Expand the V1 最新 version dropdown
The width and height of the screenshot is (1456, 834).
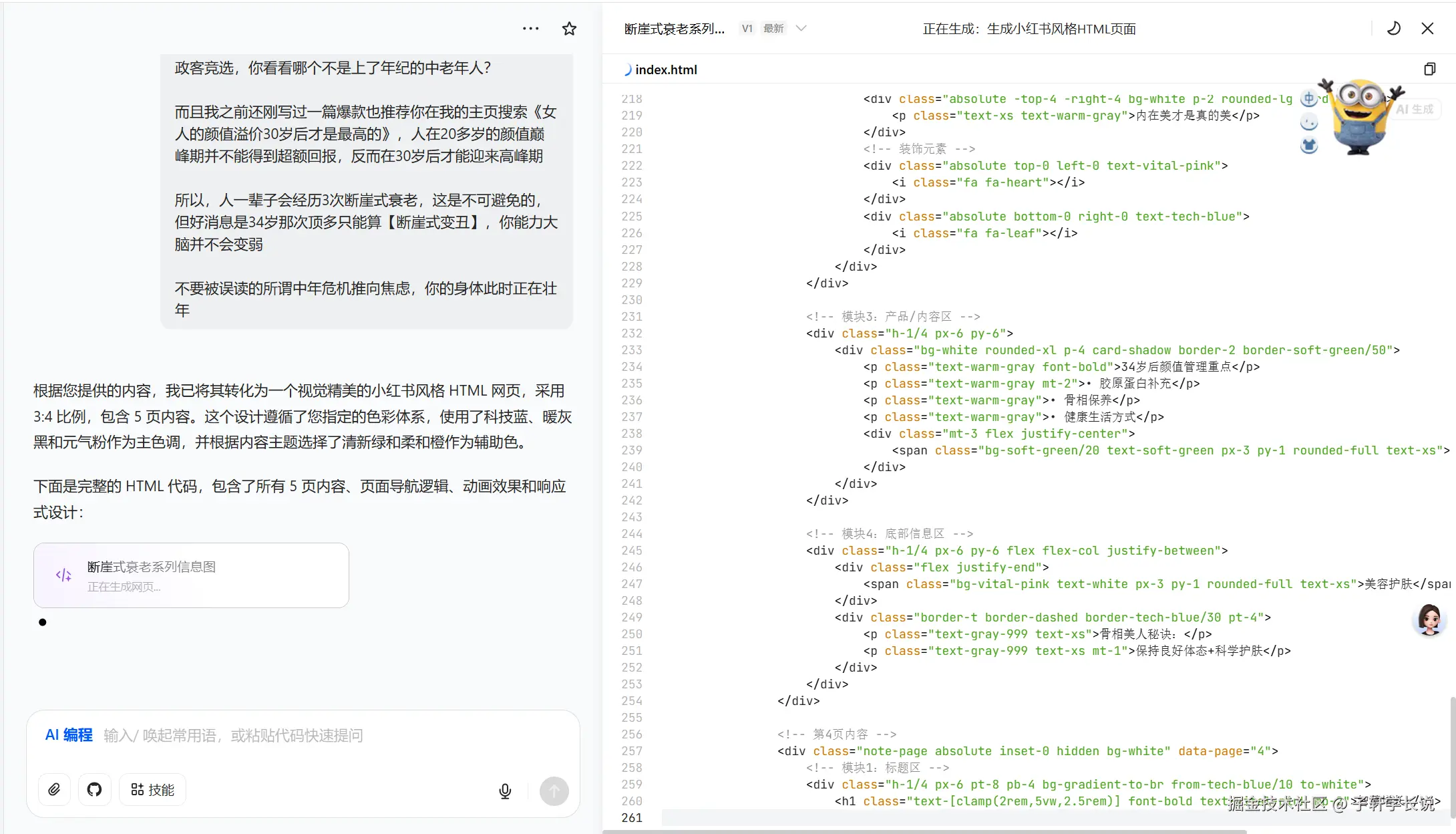tap(801, 29)
